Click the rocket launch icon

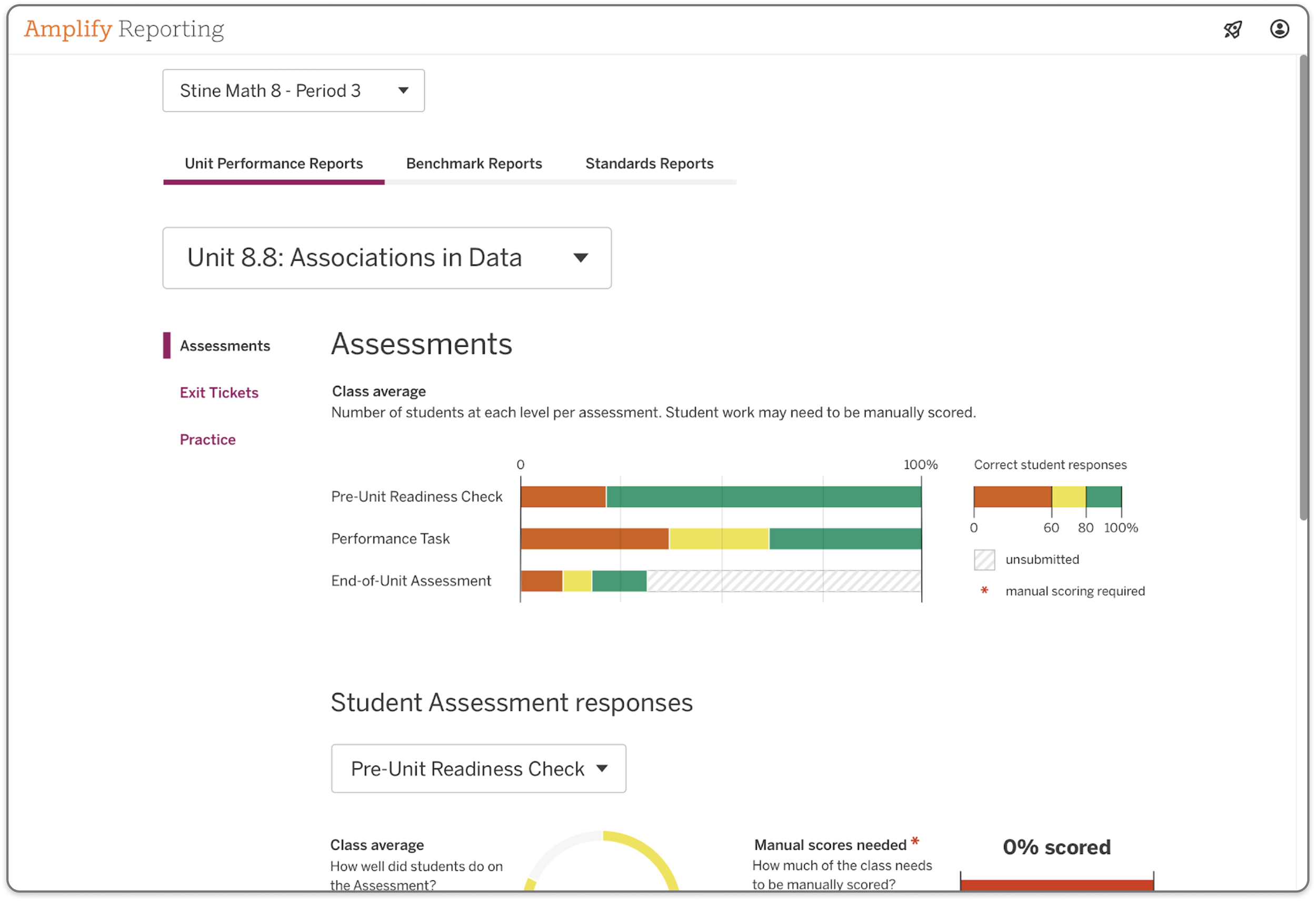(x=1233, y=29)
